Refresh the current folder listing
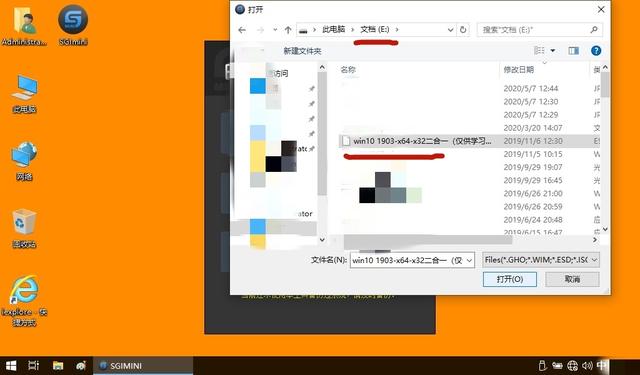 coord(463,30)
